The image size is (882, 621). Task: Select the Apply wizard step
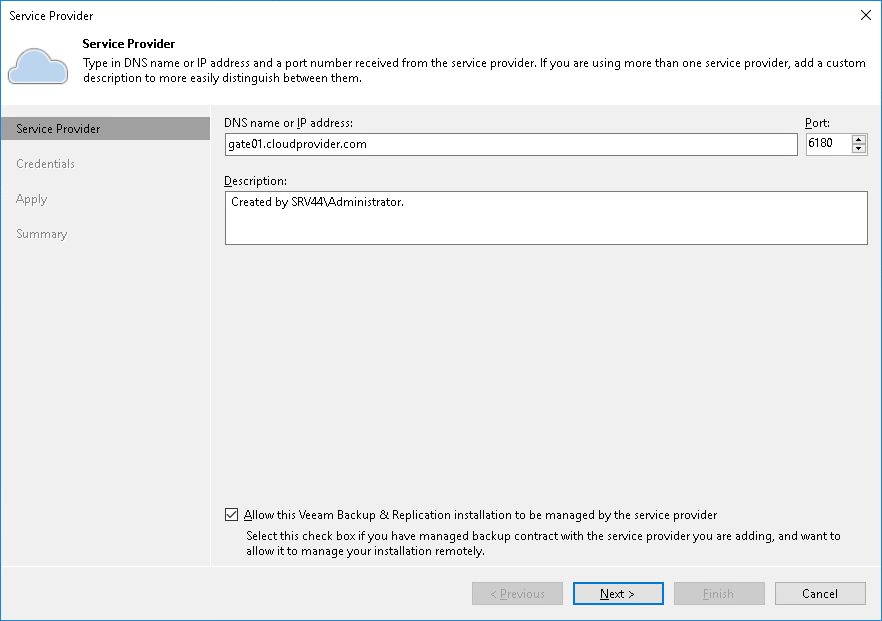(x=32, y=199)
